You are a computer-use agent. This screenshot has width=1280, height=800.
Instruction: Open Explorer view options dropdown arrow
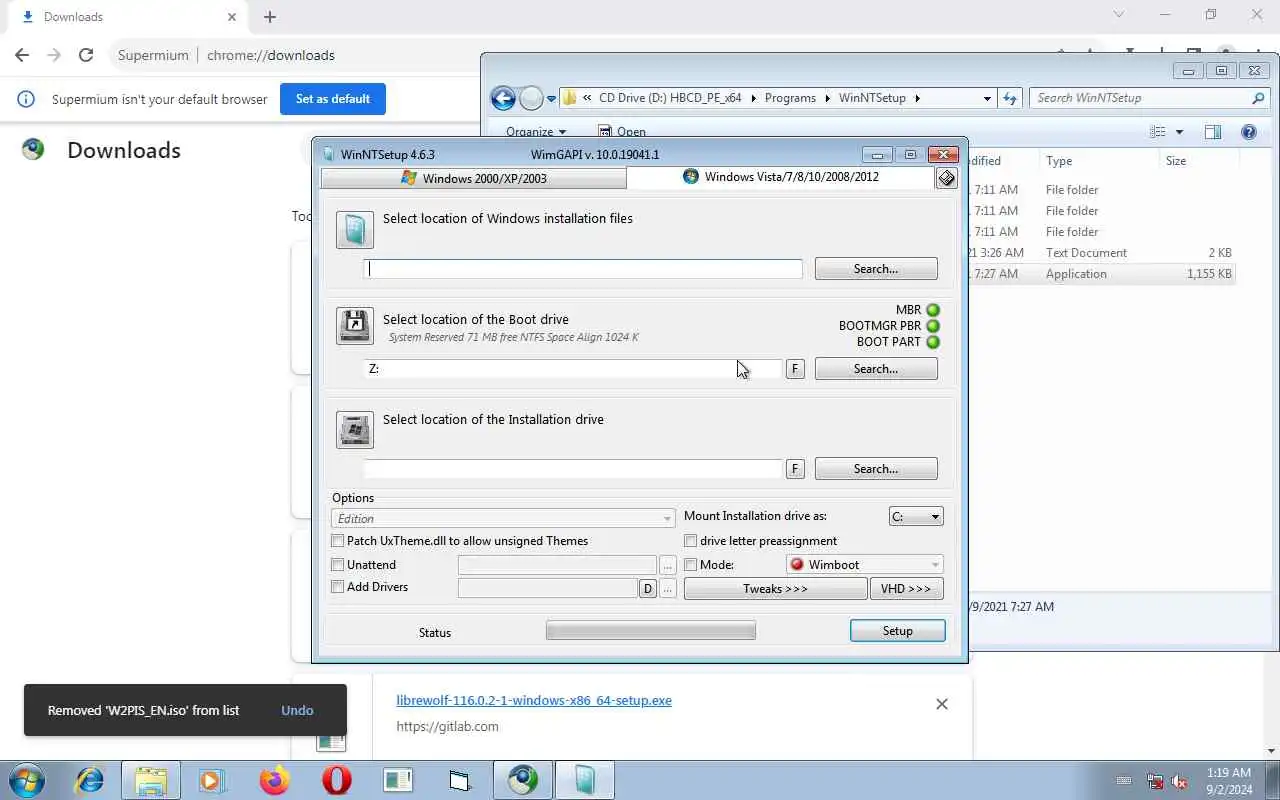(x=1179, y=132)
